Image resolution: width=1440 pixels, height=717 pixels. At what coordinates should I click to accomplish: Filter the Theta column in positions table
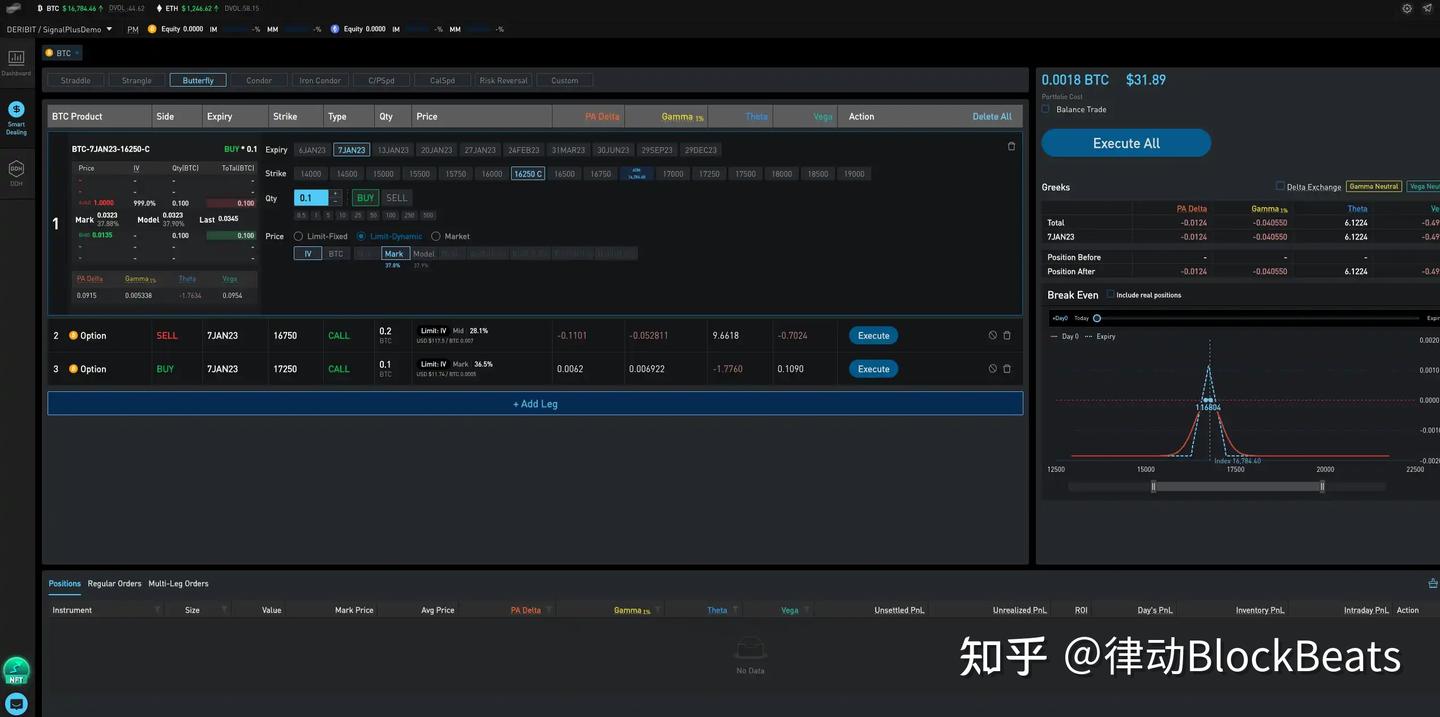tap(737, 610)
